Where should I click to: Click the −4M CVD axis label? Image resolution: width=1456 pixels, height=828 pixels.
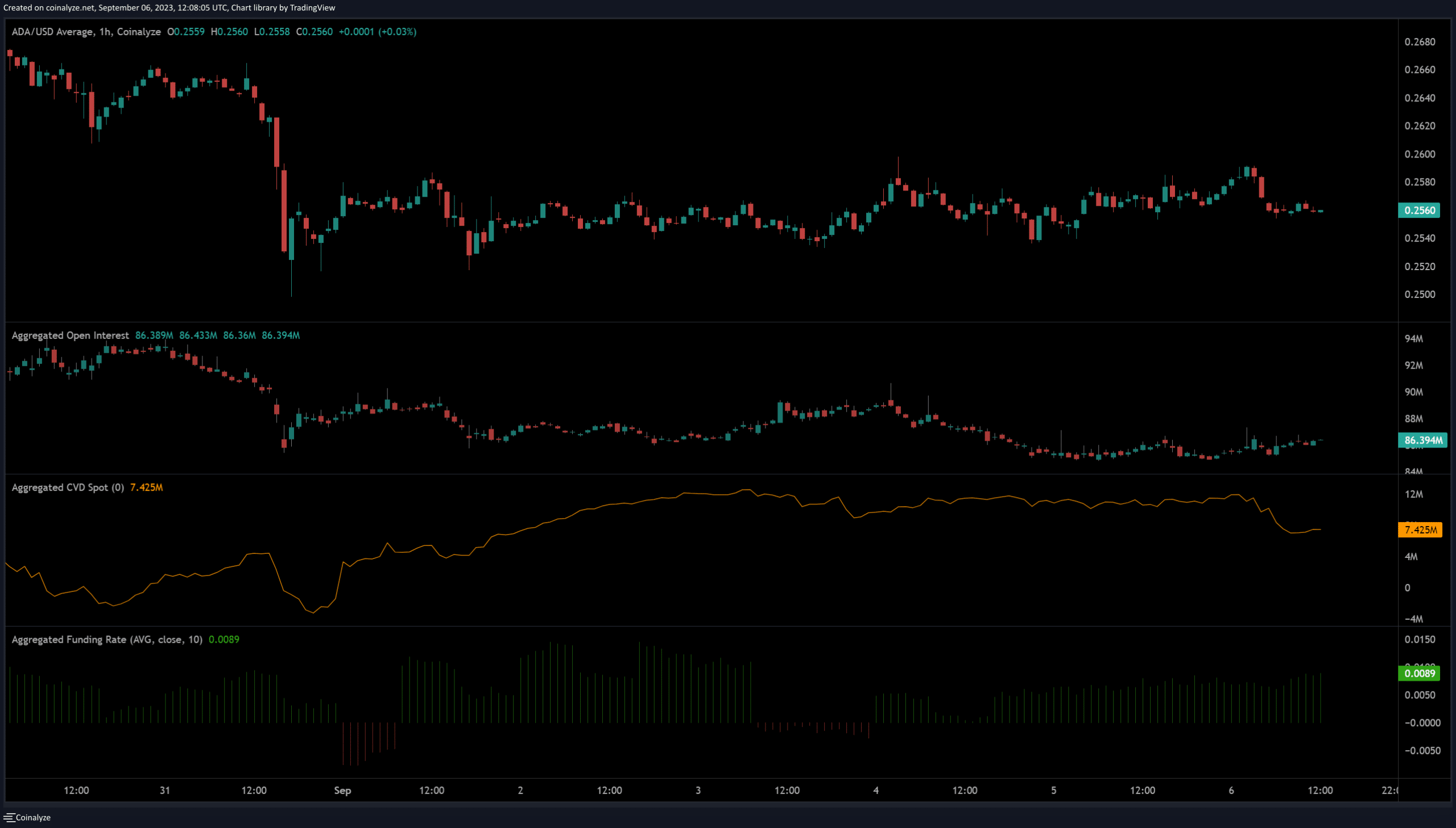[1413, 619]
